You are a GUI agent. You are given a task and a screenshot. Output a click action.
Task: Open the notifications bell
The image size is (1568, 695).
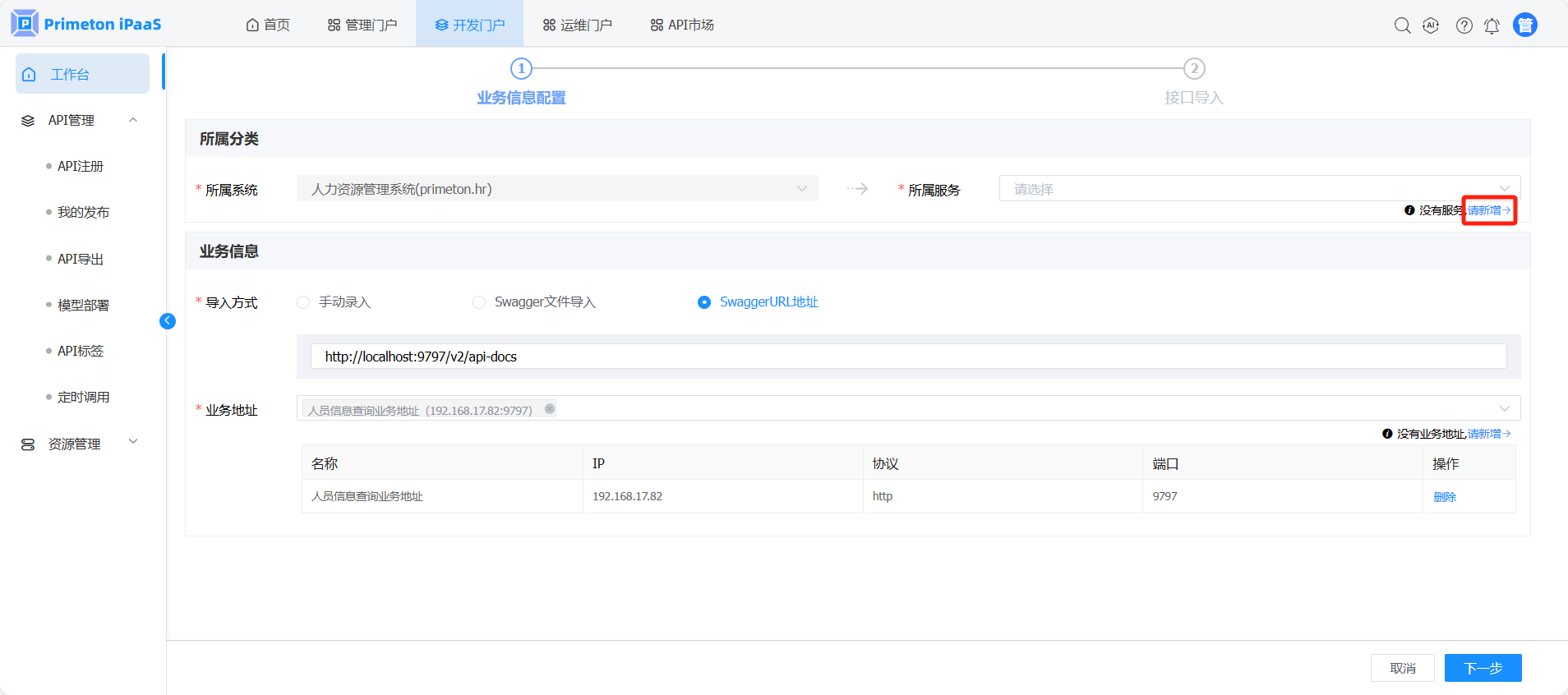click(1492, 25)
